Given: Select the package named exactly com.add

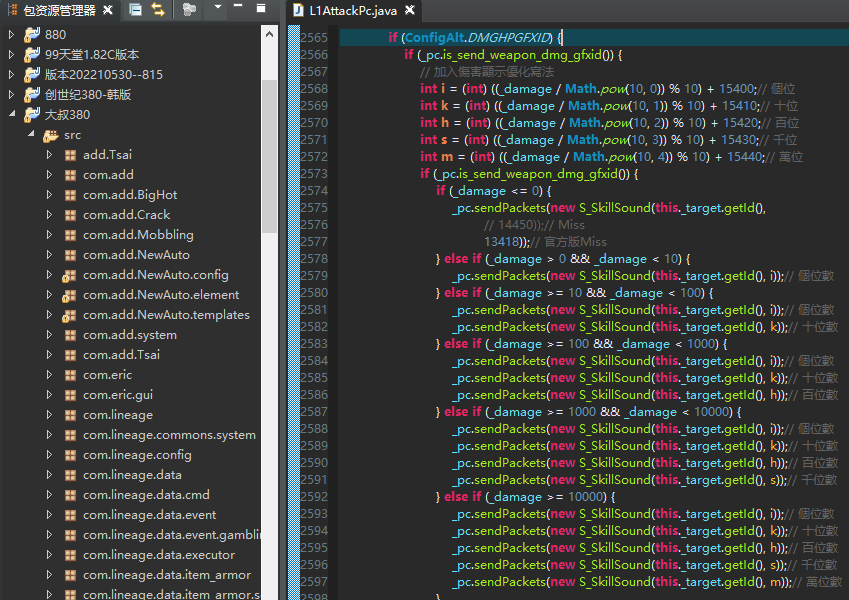Looking at the screenshot, I should [x=108, y=175].
